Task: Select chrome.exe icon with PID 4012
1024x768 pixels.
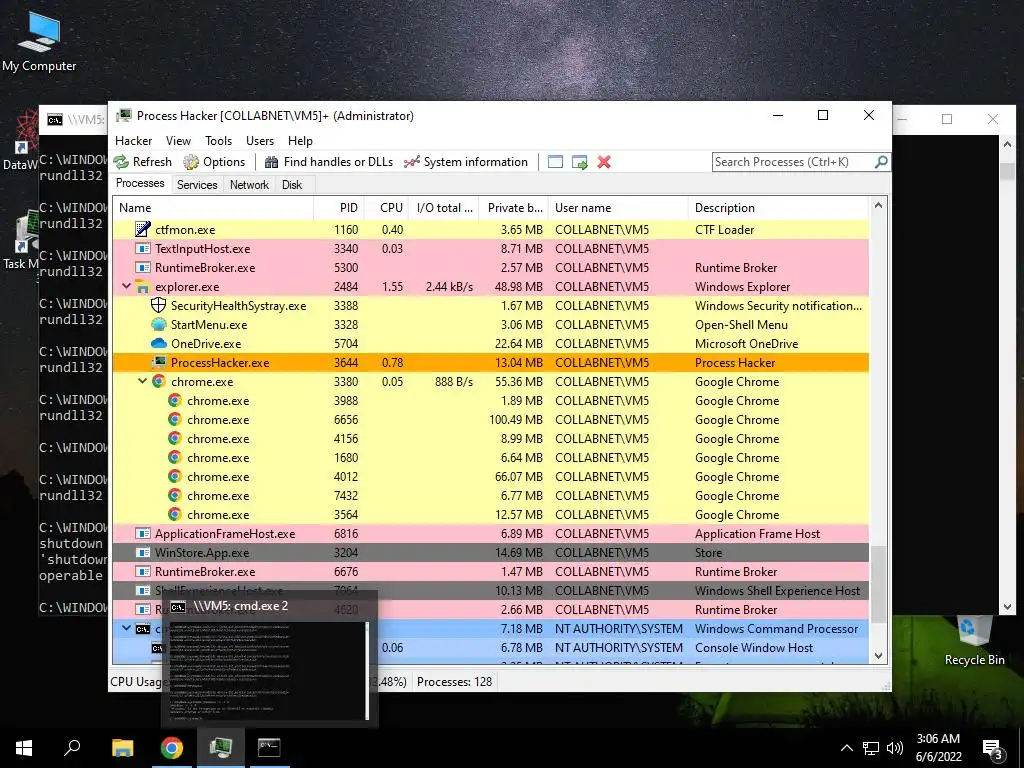Action: click(x=174, y=476)
